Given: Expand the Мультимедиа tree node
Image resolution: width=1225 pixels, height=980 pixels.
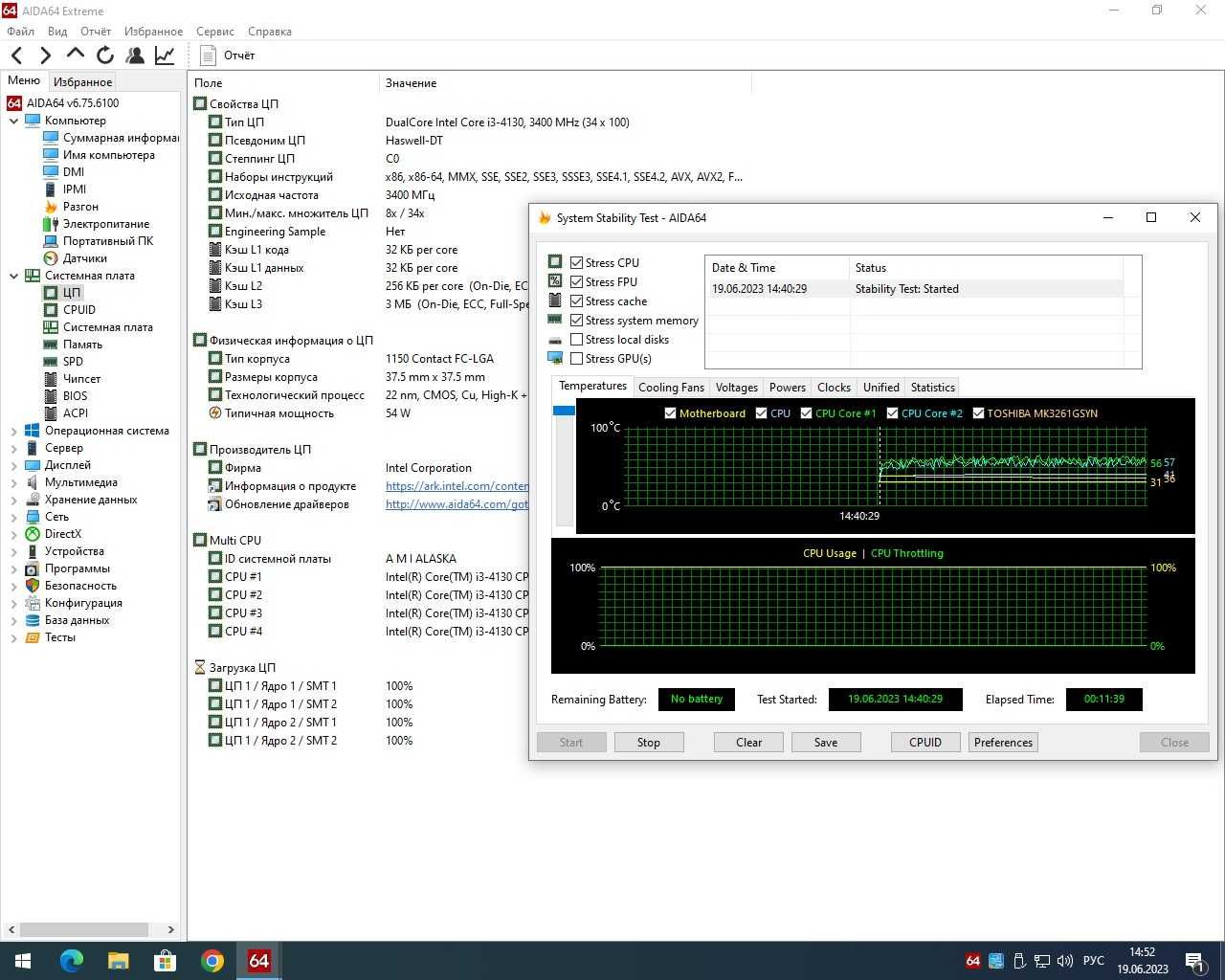Looking at the screenshot, I should coord(13,482).
